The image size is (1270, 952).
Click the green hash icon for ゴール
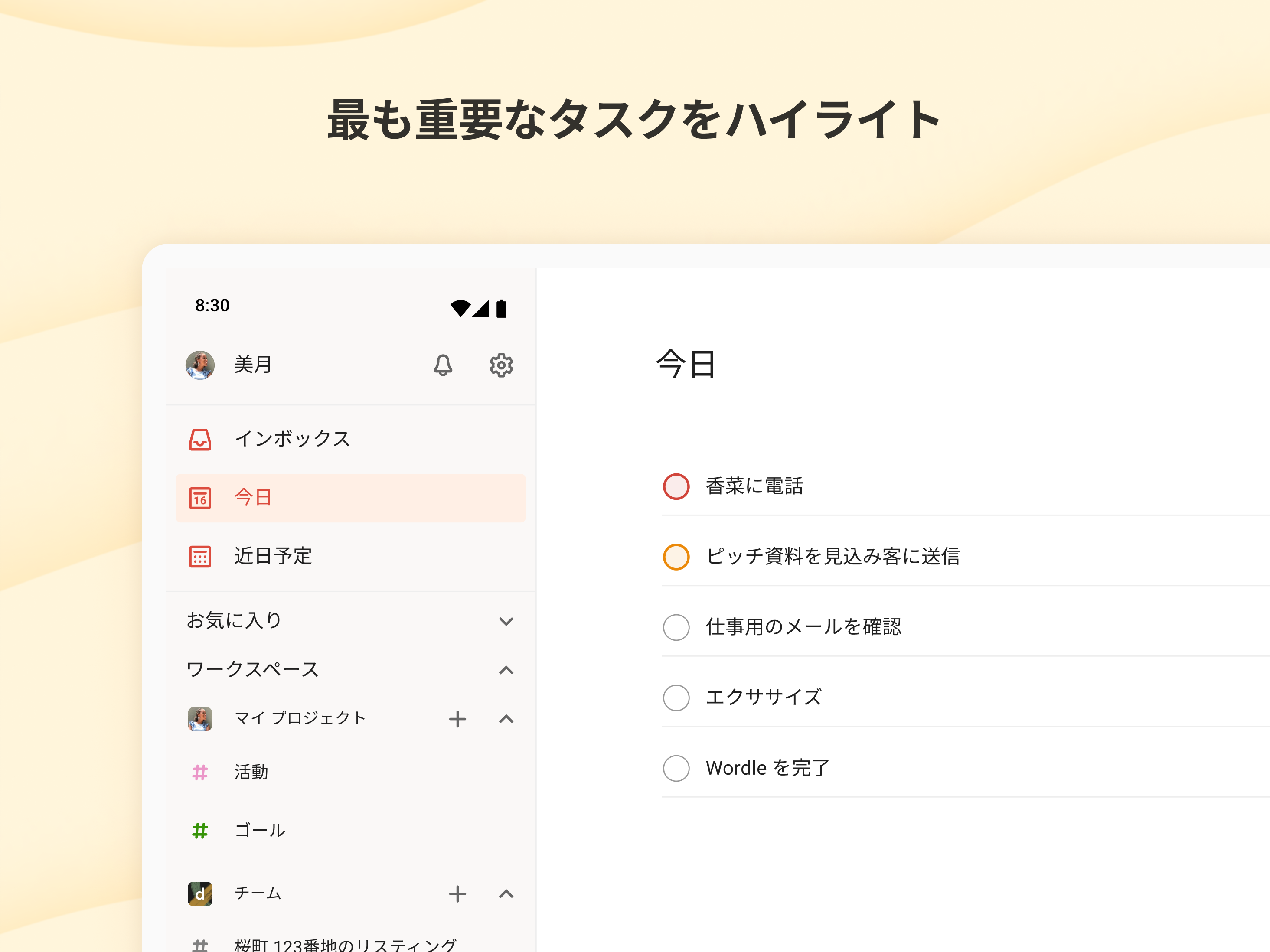200,831
